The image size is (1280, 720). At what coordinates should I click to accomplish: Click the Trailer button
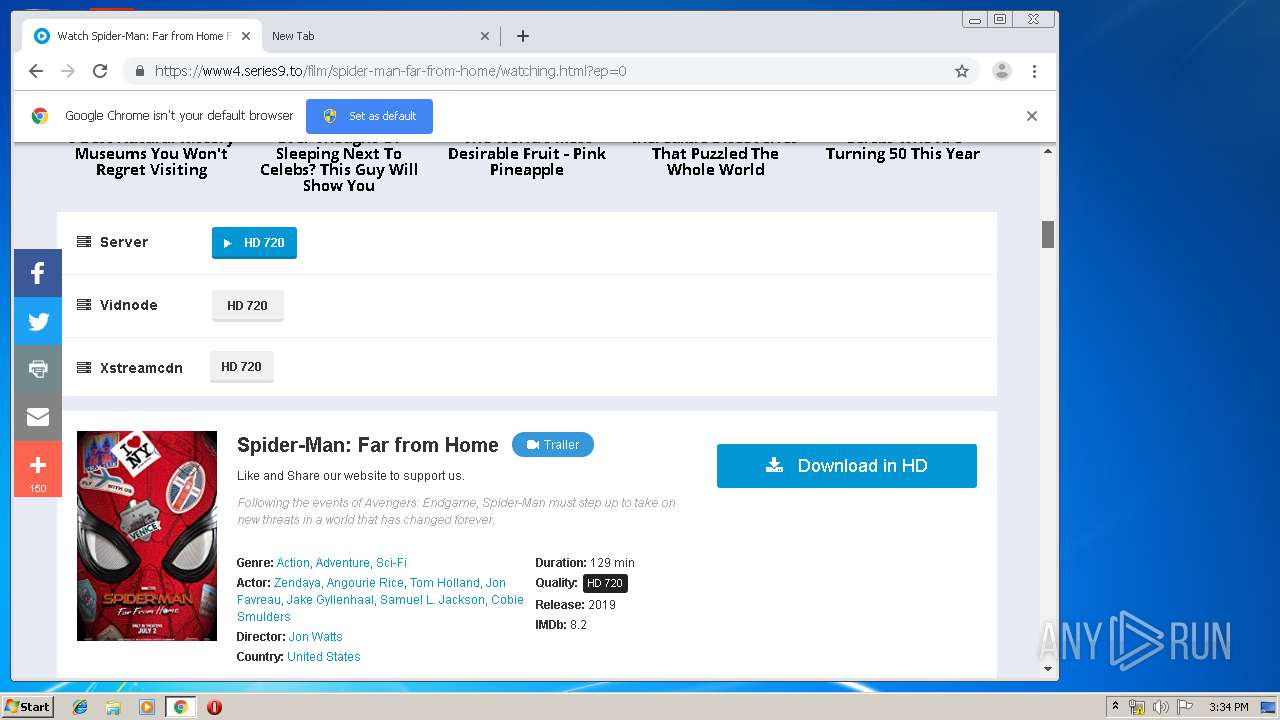[553, 445]
